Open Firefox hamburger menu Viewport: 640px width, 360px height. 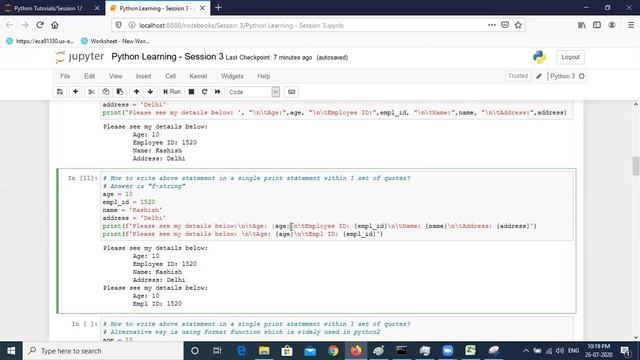pos(631,25)
